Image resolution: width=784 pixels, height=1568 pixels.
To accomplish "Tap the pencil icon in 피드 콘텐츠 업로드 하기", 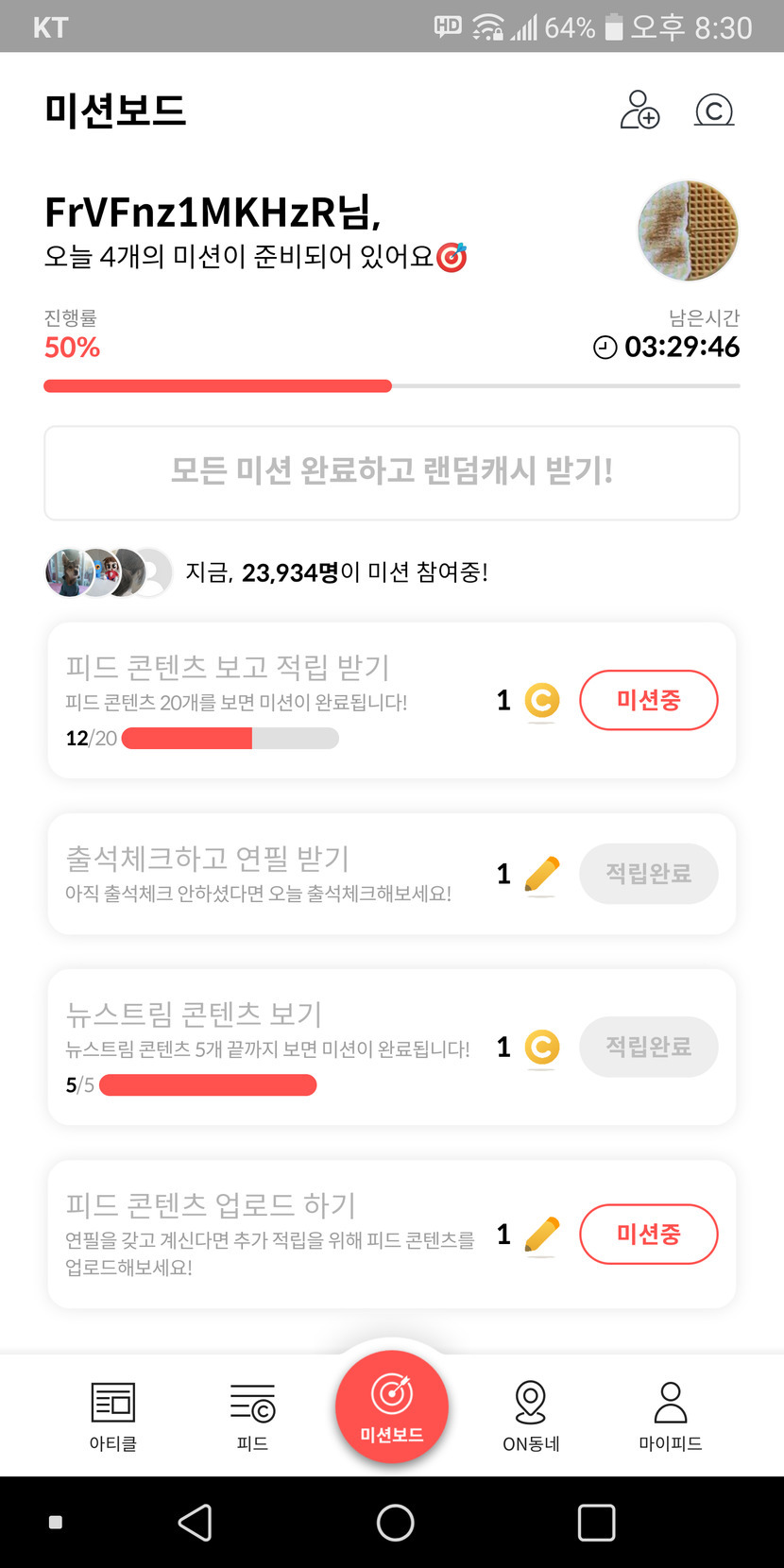I will point(541,1236).
